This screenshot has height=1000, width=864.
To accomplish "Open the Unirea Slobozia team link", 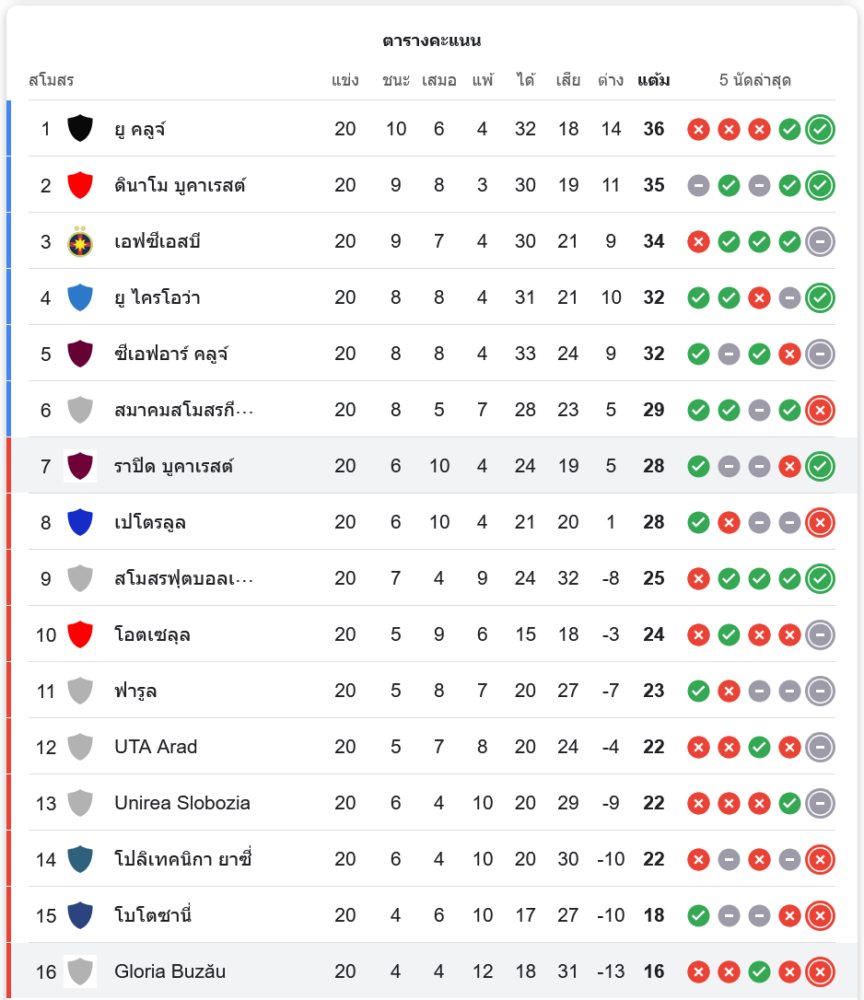I will coord(182,803).
